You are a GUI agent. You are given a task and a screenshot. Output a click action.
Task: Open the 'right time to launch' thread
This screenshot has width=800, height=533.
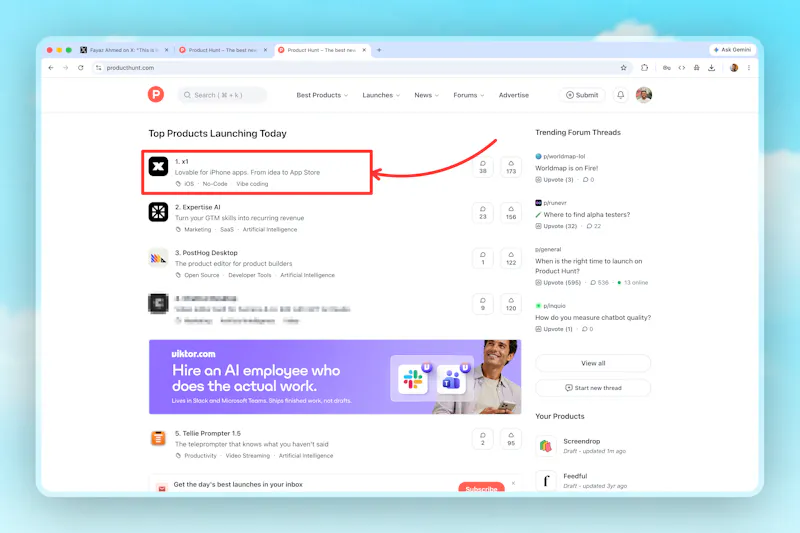pyautogui.click(x=588, y=266)
